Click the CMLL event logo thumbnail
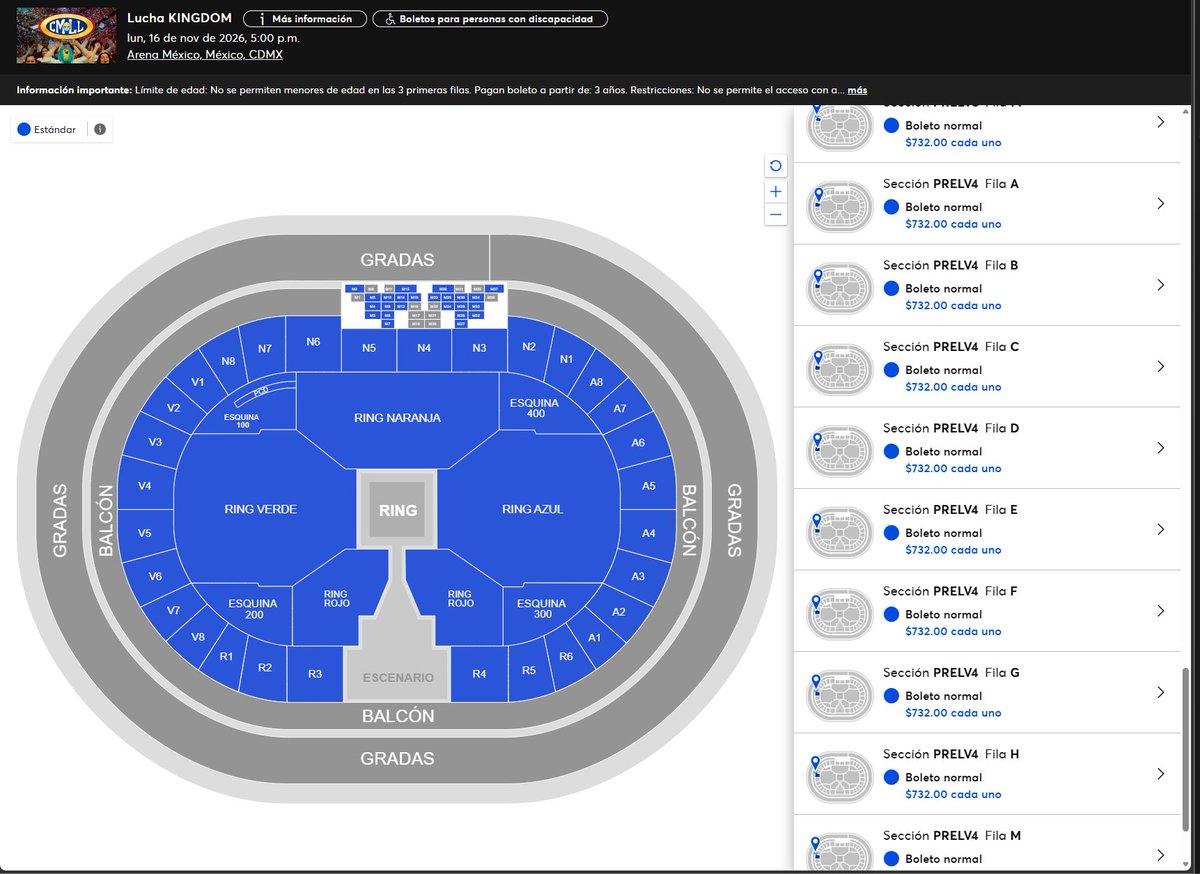This screenshot has width=1200, height=874. (x=66, y=35)
